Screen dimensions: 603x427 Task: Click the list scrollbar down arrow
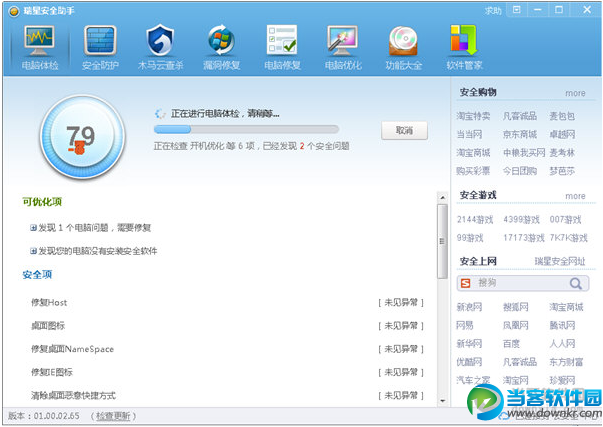443,401
